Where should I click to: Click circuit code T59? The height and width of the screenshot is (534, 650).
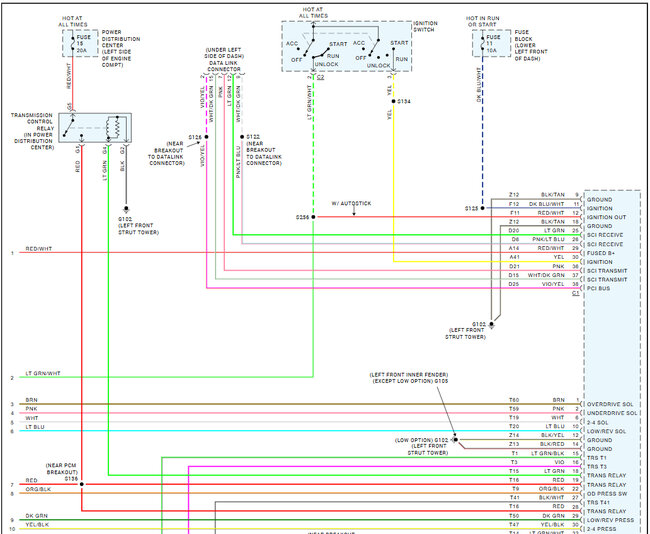[514, 409]
